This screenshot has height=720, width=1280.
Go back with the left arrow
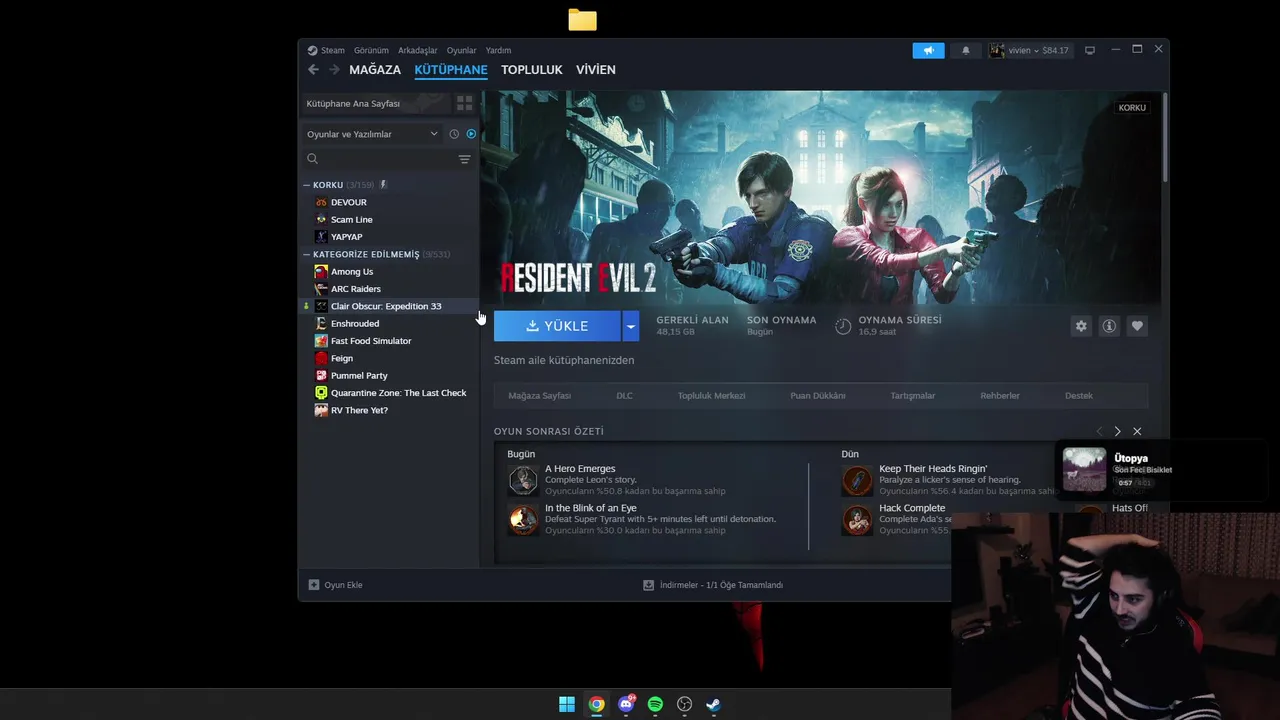coord(313,70)
